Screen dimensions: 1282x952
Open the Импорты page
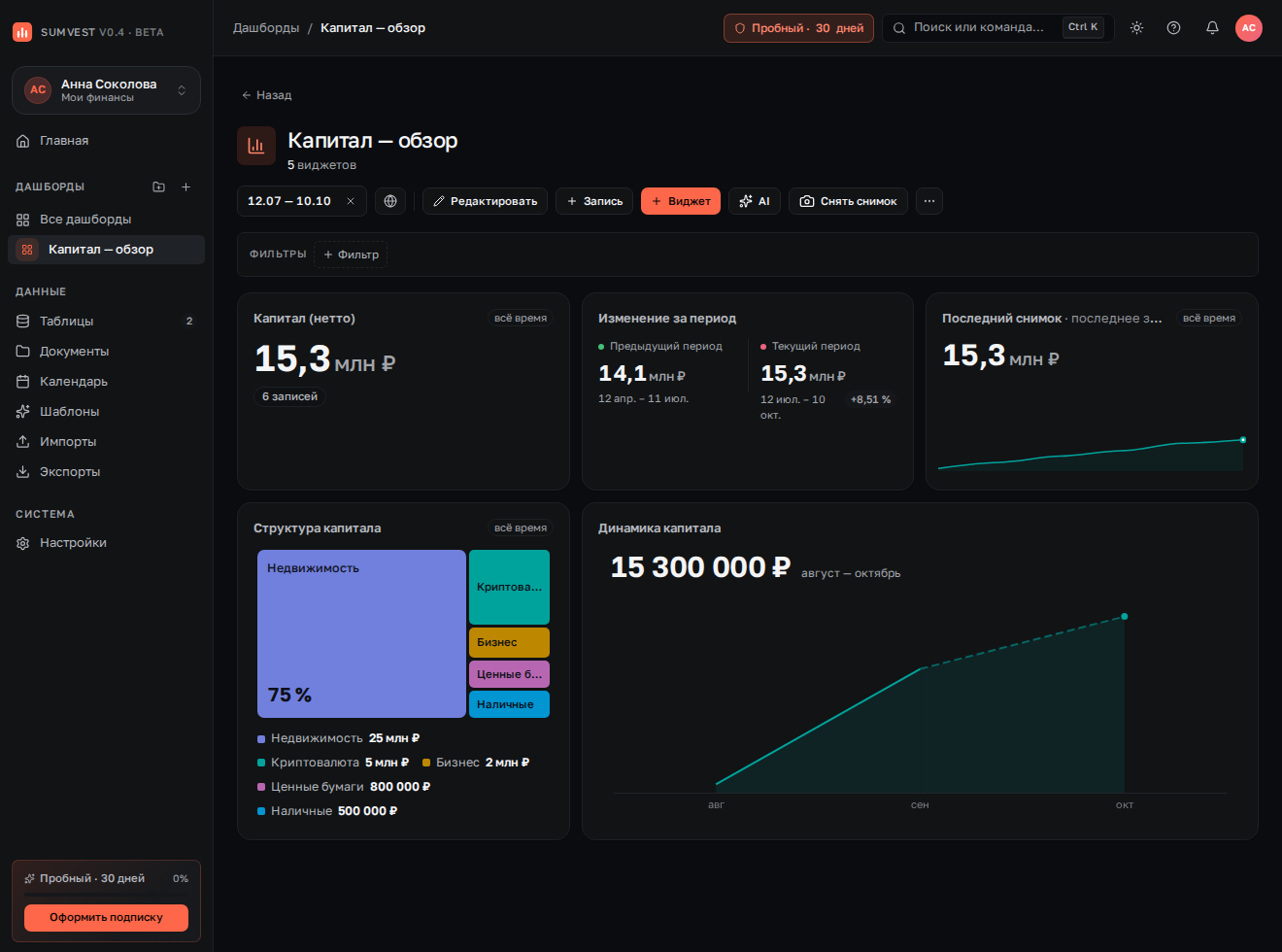(106, 441)
